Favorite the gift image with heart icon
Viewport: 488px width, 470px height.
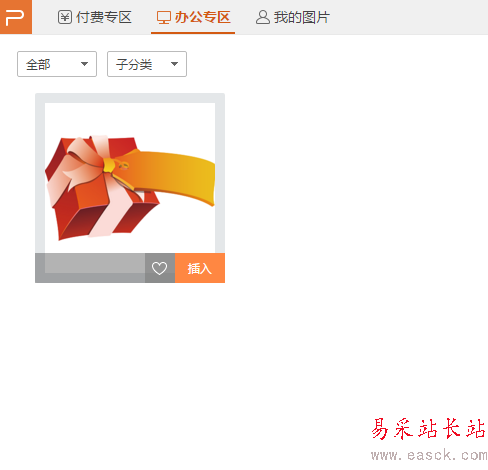point(160,268)
